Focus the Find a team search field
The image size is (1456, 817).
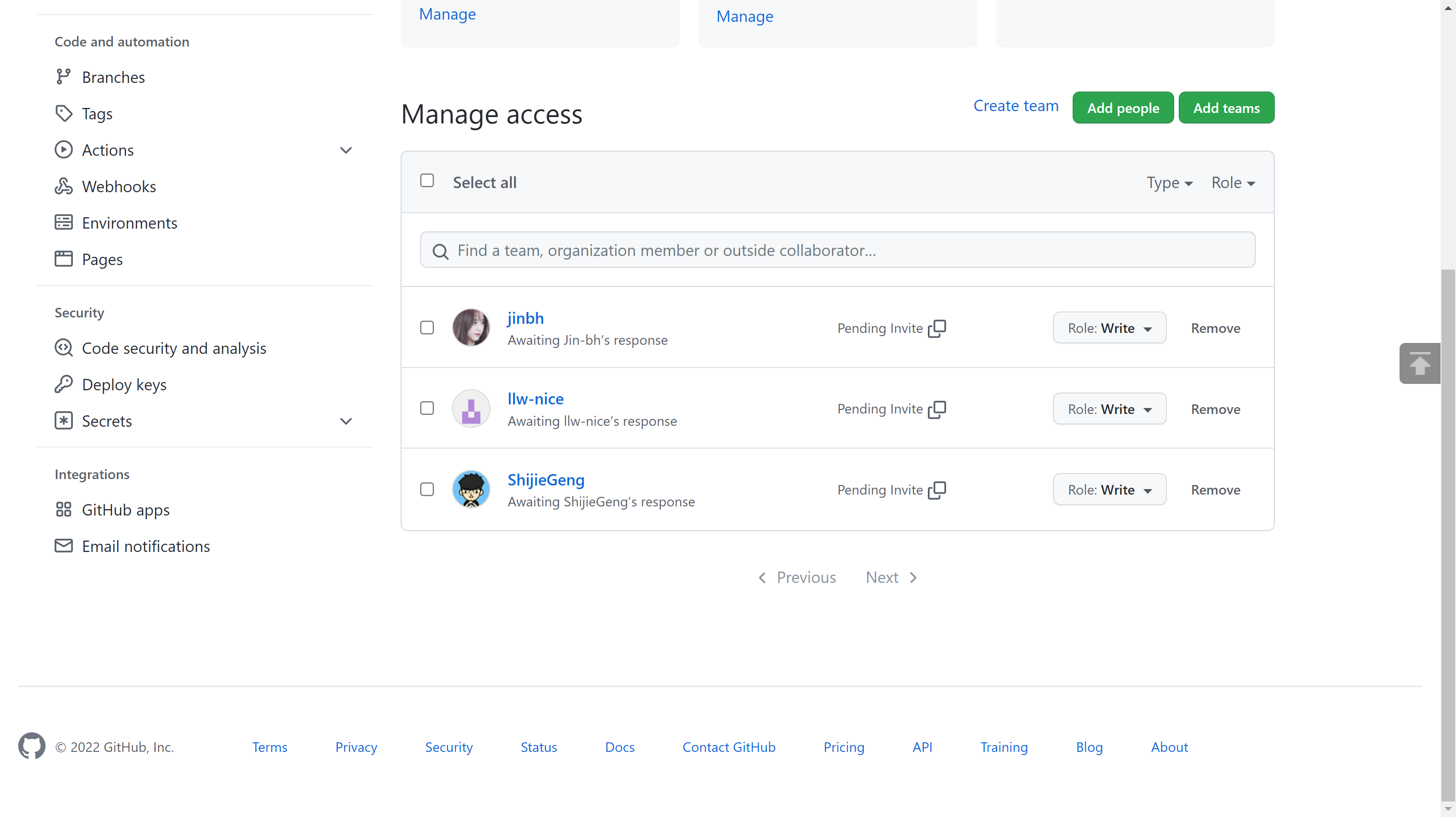click(x=838, y=250)
